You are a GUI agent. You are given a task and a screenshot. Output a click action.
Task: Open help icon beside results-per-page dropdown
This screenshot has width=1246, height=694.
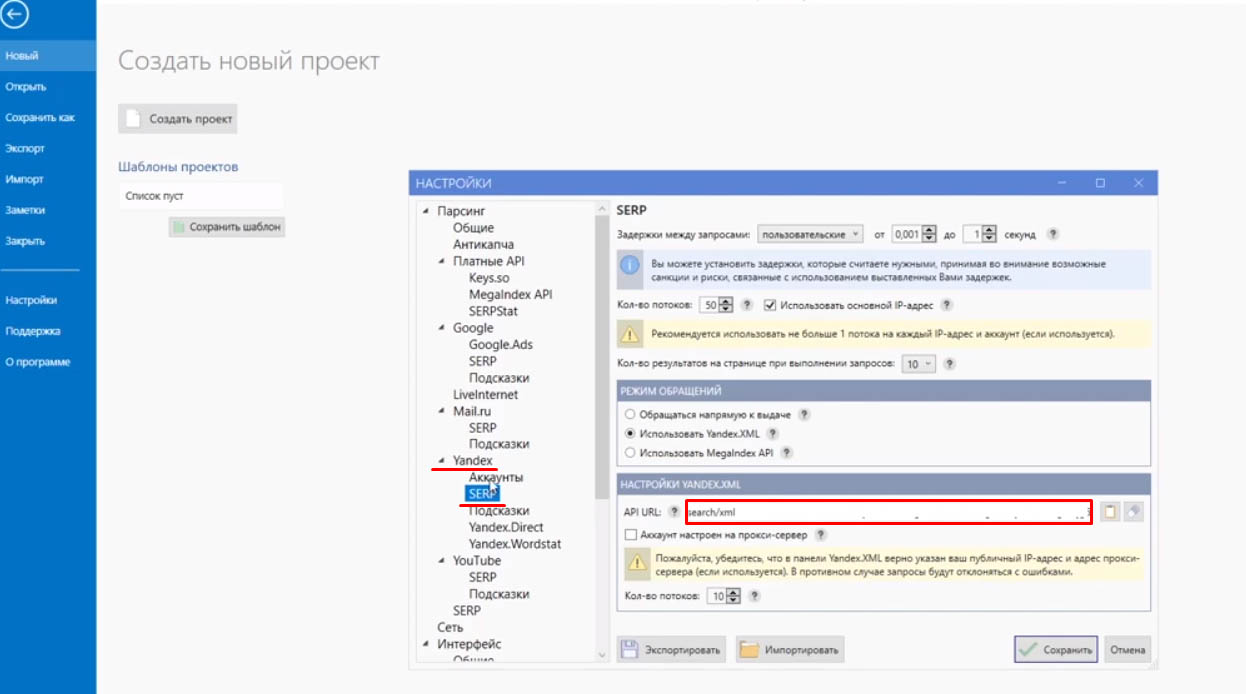point(949,364)
